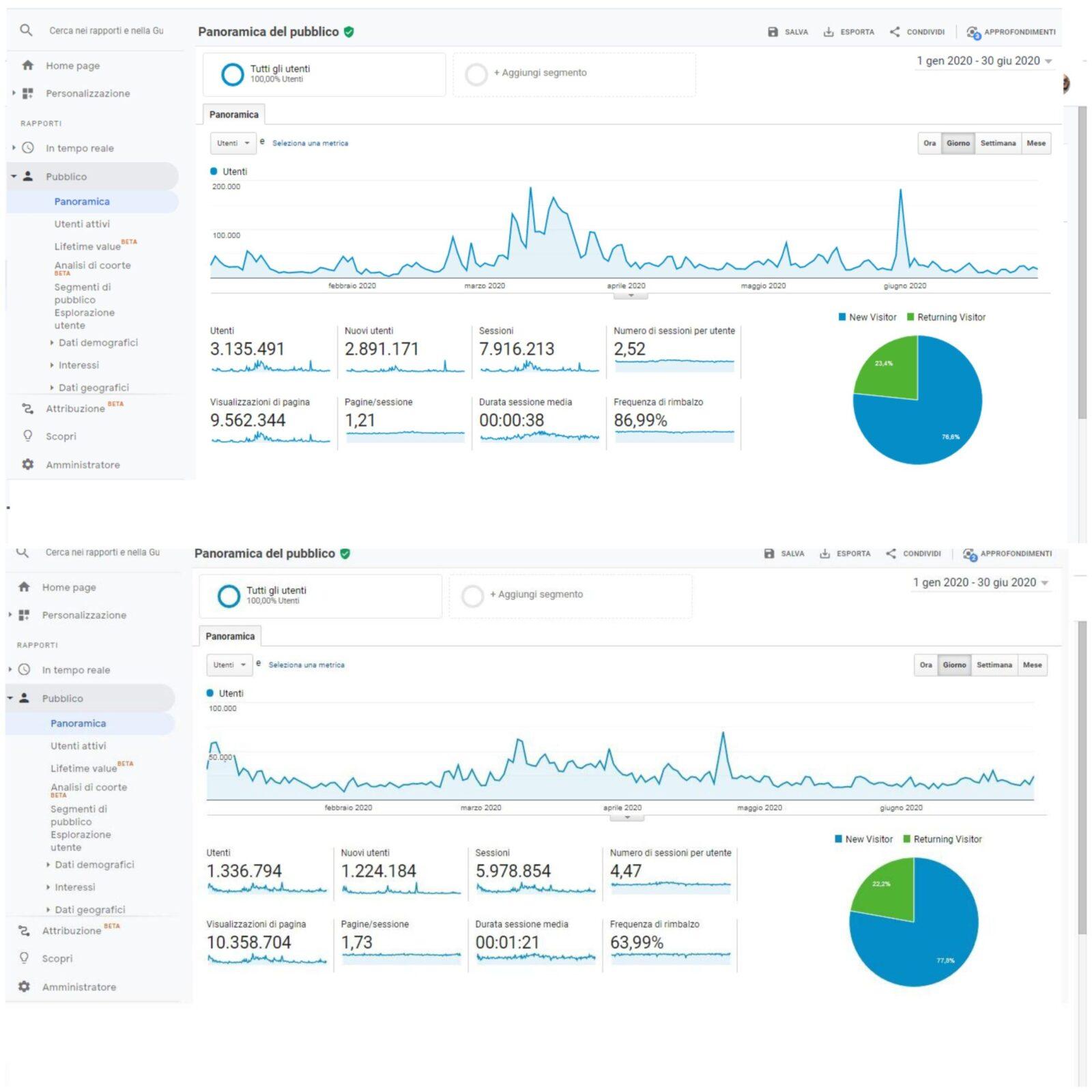Click Aggiungi segmento in the lower report
The height and width of the screenshot is (1092, 1092).
[x=536, y=594]
